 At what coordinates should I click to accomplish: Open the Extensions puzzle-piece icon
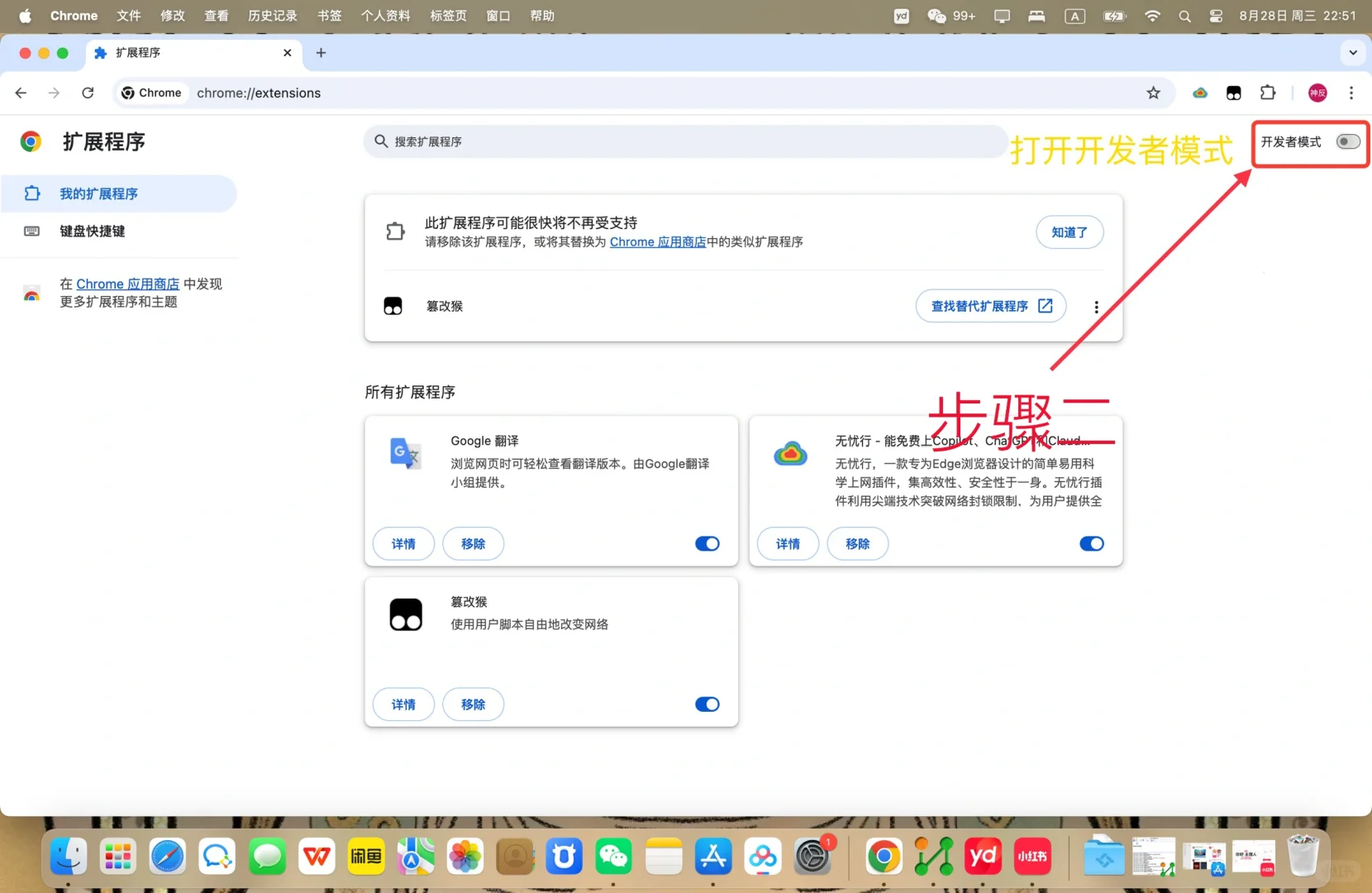[x=1268, y=93]
